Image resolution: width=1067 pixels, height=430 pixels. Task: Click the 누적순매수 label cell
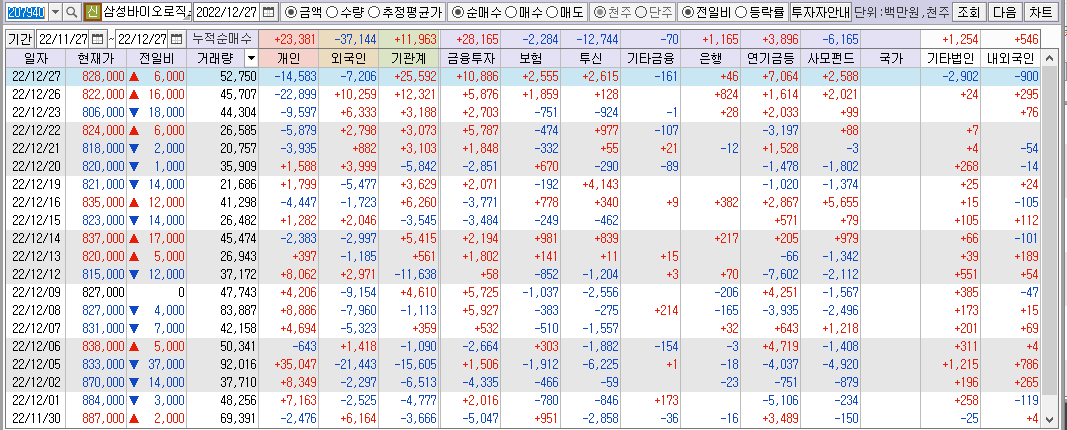[x=223, y=39]
